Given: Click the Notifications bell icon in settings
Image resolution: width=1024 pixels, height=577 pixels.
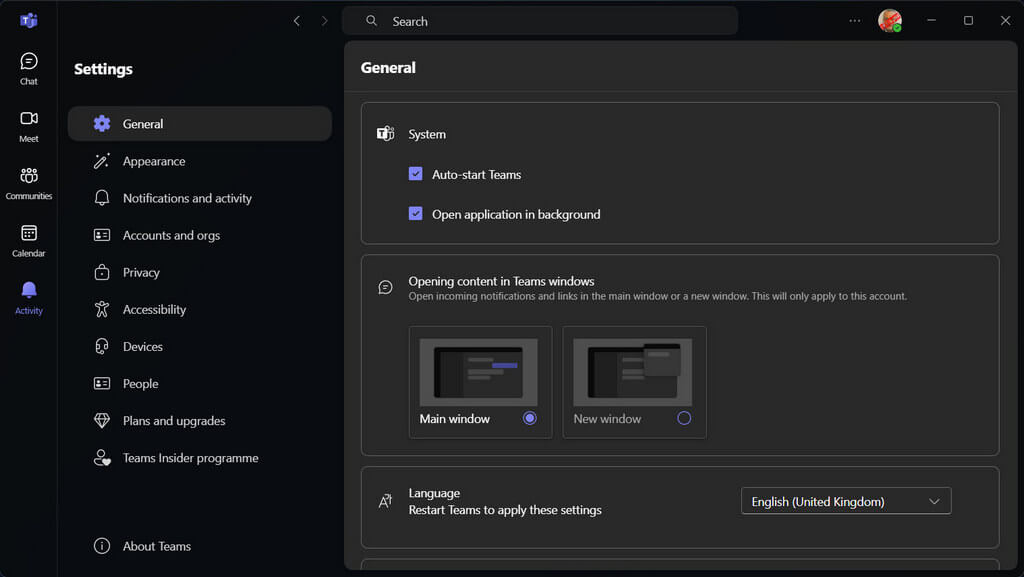Looking at the screenshot, I should click(x=102, y=198).
